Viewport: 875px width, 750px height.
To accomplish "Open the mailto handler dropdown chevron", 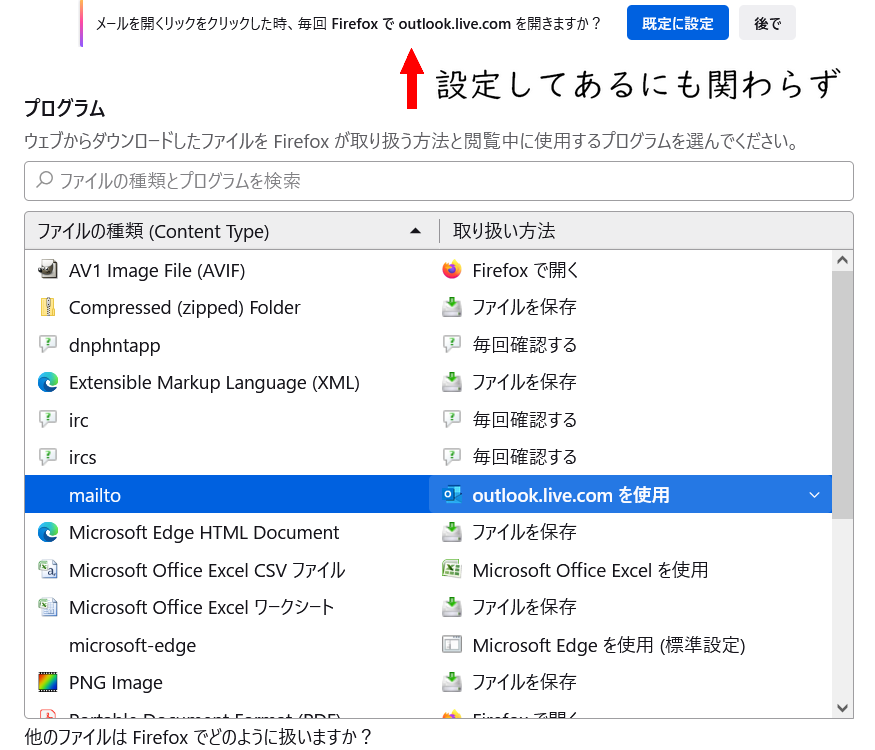I will [814, 495].
